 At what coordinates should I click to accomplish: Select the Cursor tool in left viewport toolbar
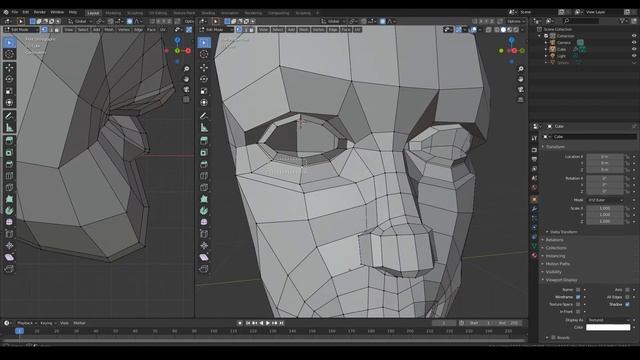click(9, 54)
